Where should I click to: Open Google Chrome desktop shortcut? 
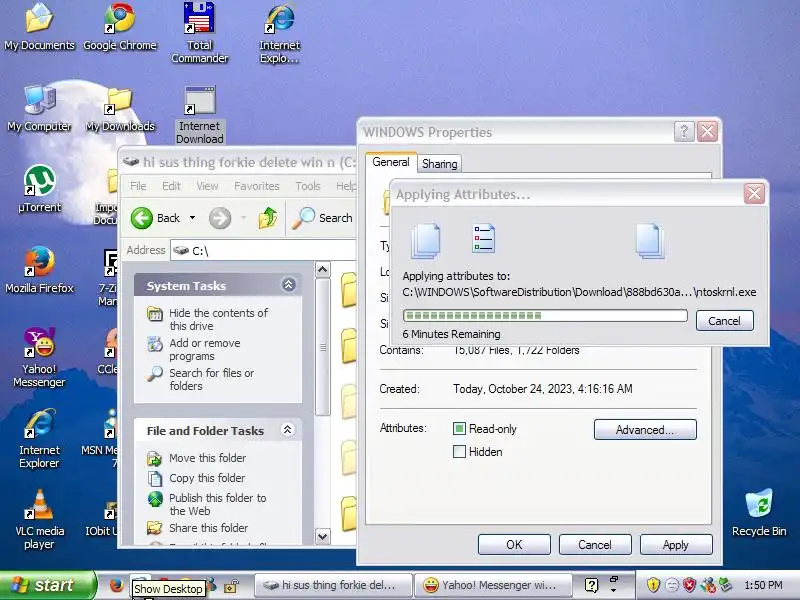[x=119, y=27]
